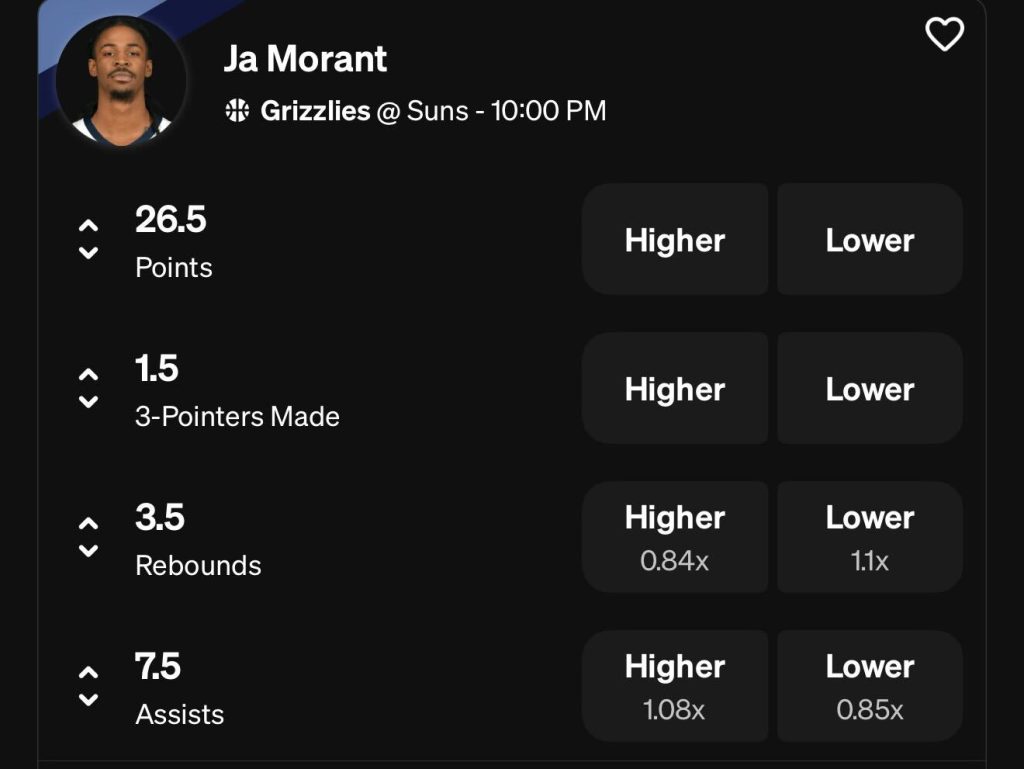1024x769 pixels.
Task: Take Higher at 1.08x on Assists
Action: pos(675,685)
